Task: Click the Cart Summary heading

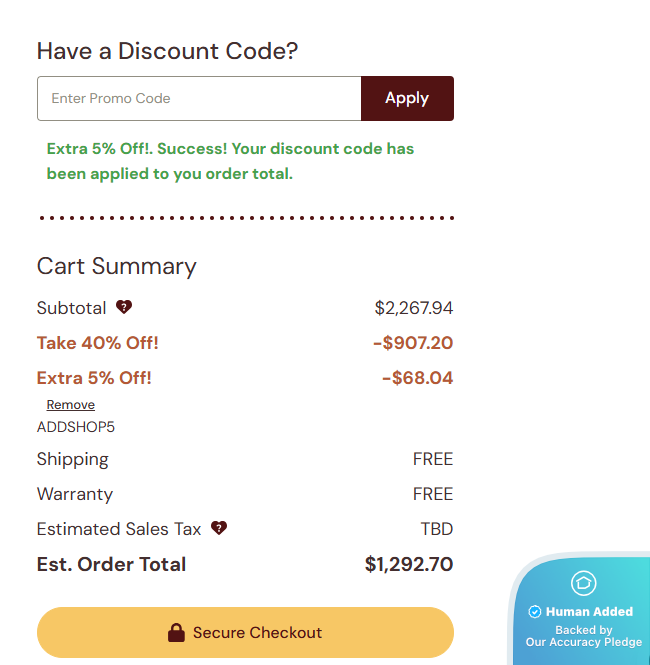Action: [117, 266]
